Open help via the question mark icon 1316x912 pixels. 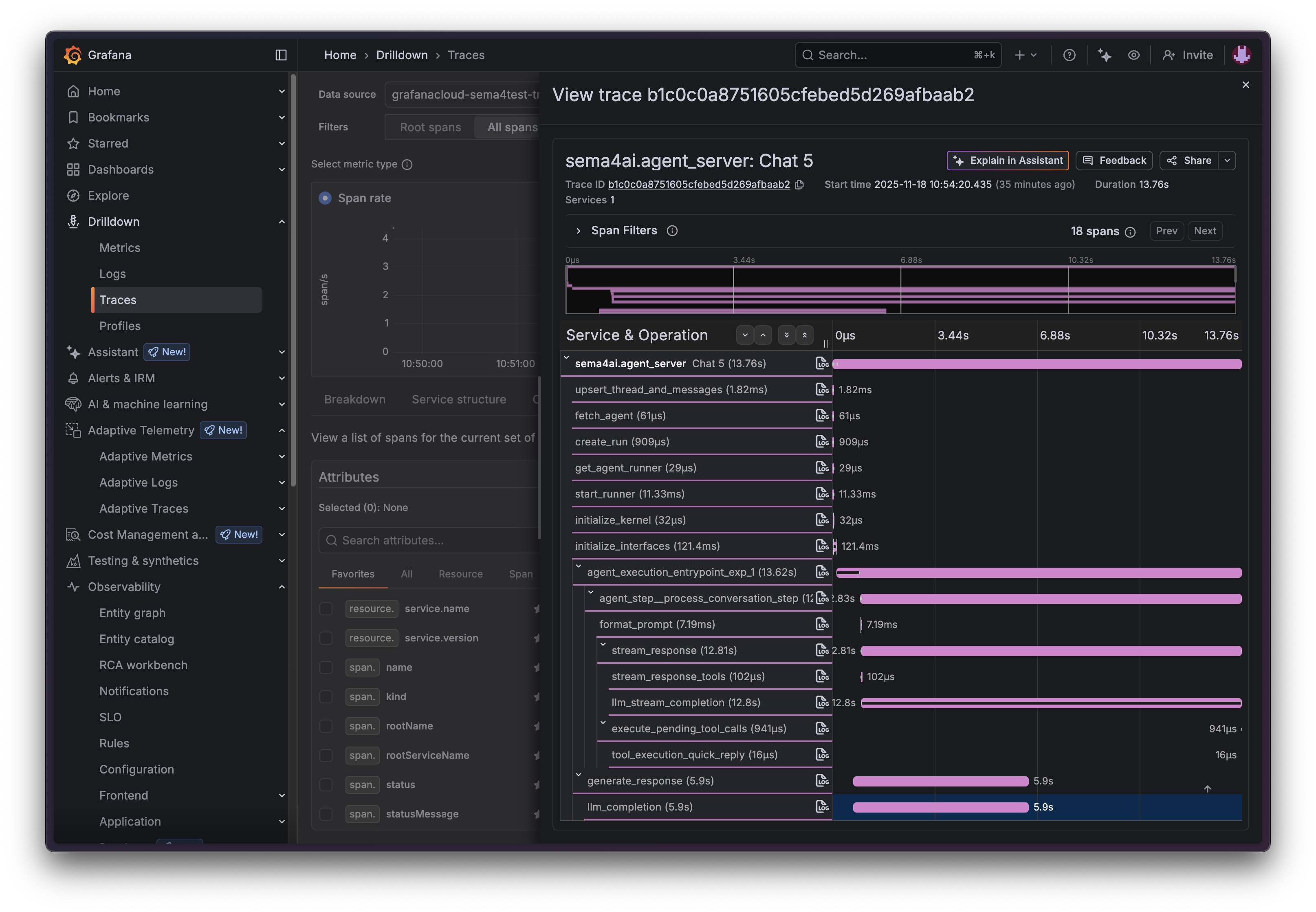pyautogui.click(x=1070, y=55)
